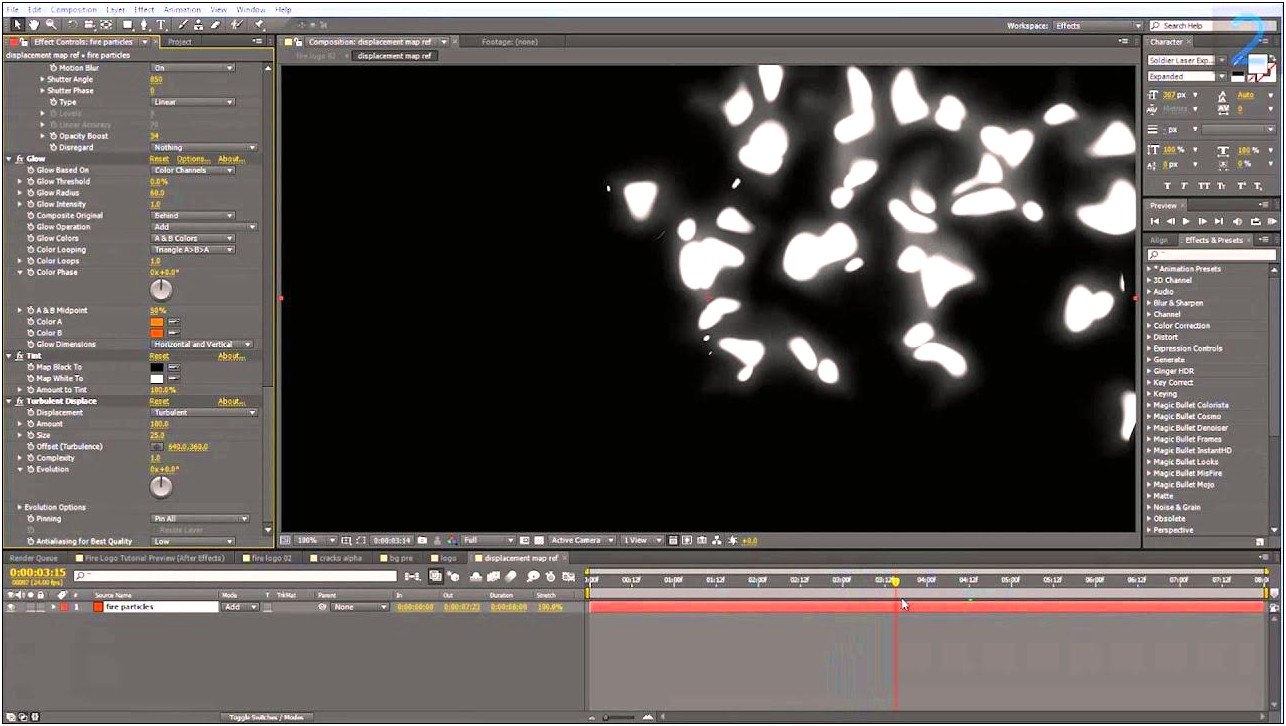The height and width of the screenshot is (726, 1286).
Task: Select the Zoom magnifier tool
Action: [x=49, y=24]
